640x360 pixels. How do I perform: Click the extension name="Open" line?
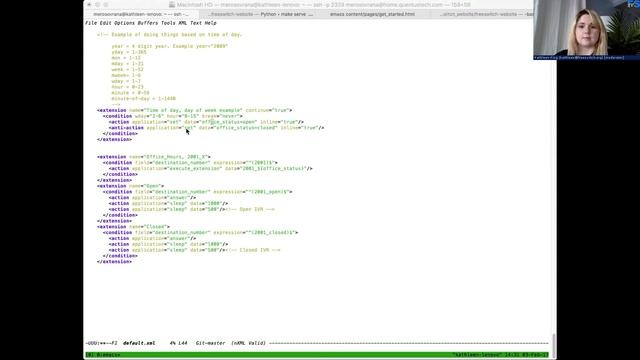130,186
